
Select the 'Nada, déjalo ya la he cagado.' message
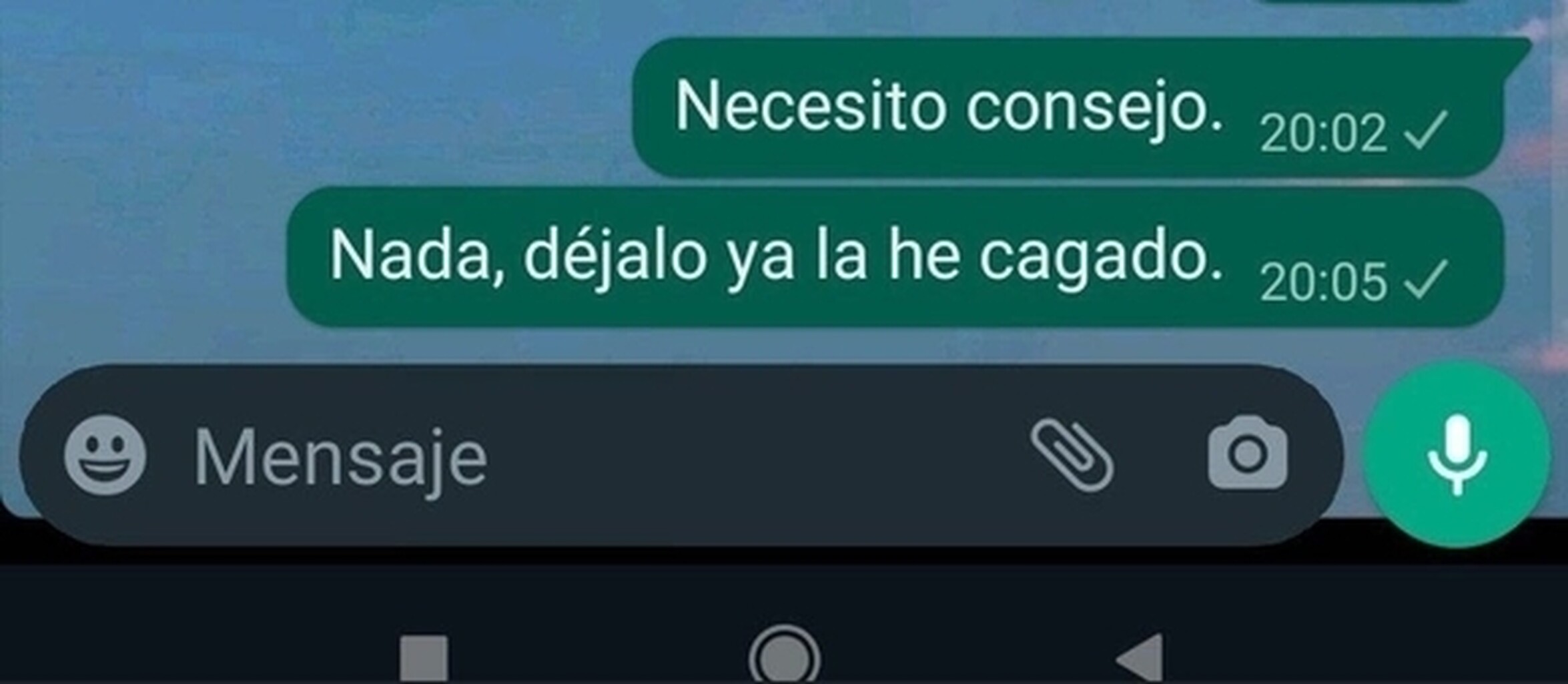(x=895, y=257)
